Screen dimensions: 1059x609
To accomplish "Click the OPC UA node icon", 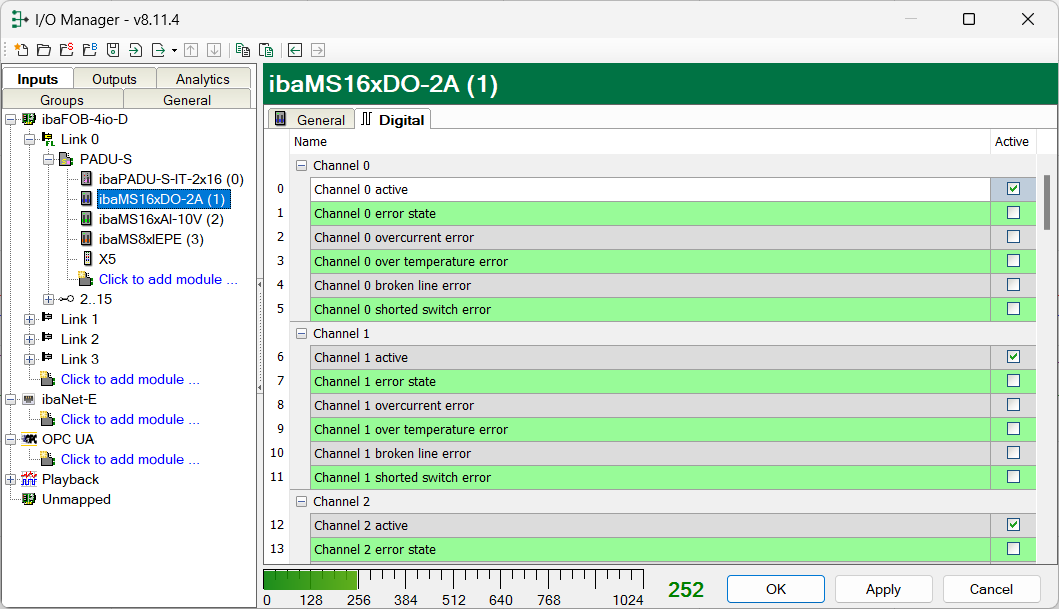I will click(29, 440).
